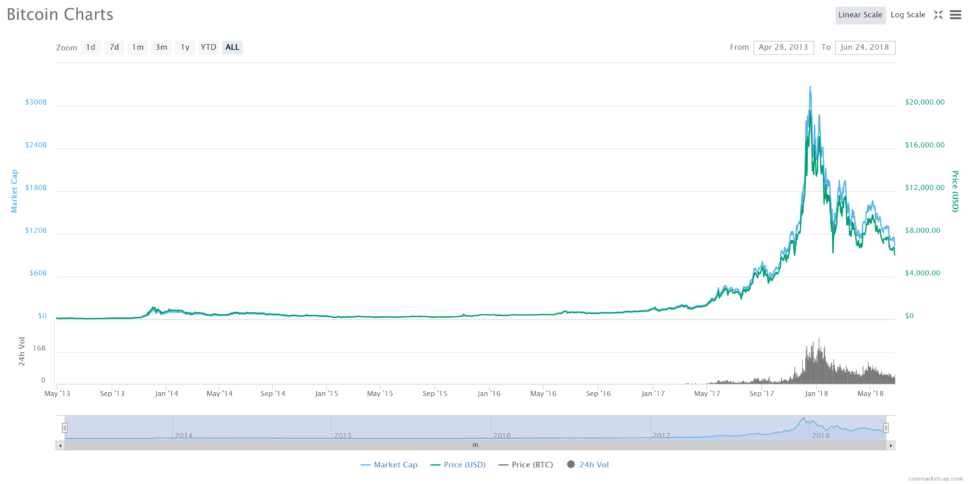This screenshot has height=484, width=980.
Task: Select the YTD zoom option
Action: 208,47
